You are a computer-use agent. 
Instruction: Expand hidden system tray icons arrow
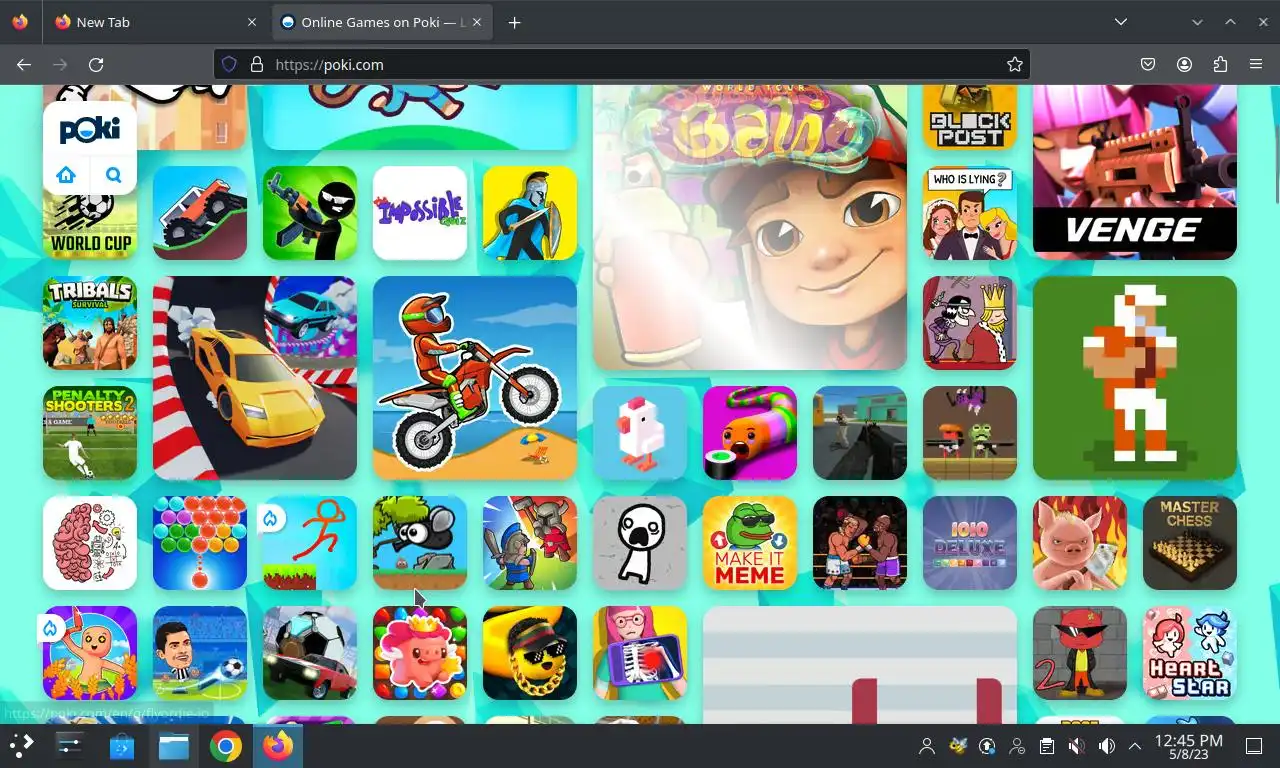point(1135,746)
